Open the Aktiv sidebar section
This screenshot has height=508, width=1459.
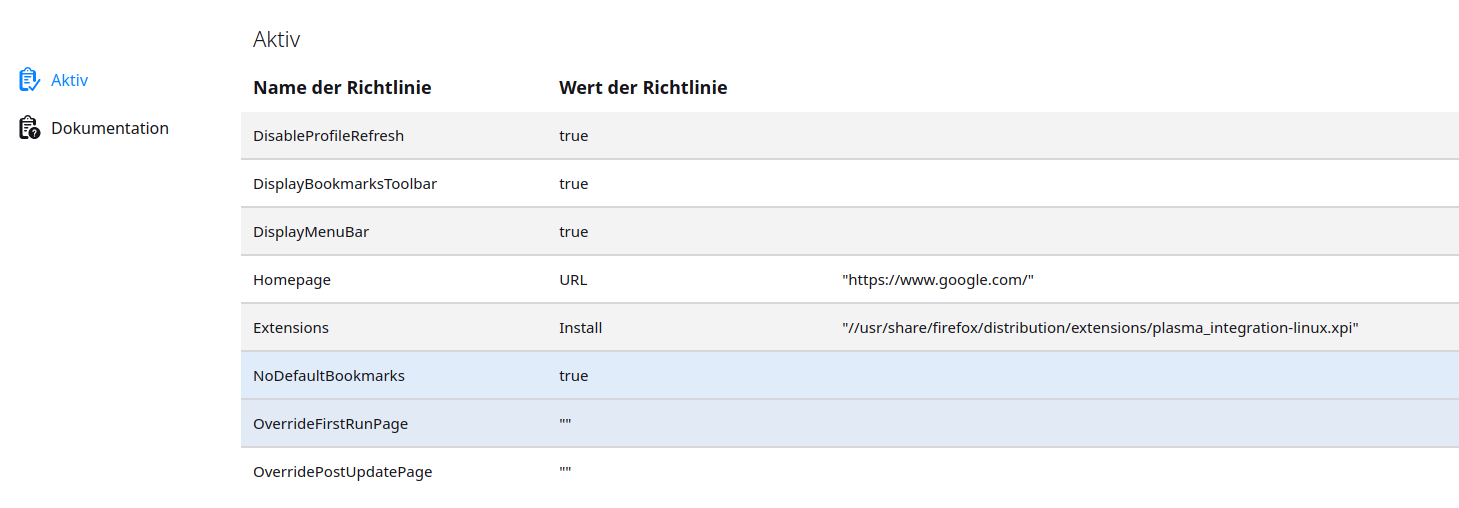[x=69, y=80]
